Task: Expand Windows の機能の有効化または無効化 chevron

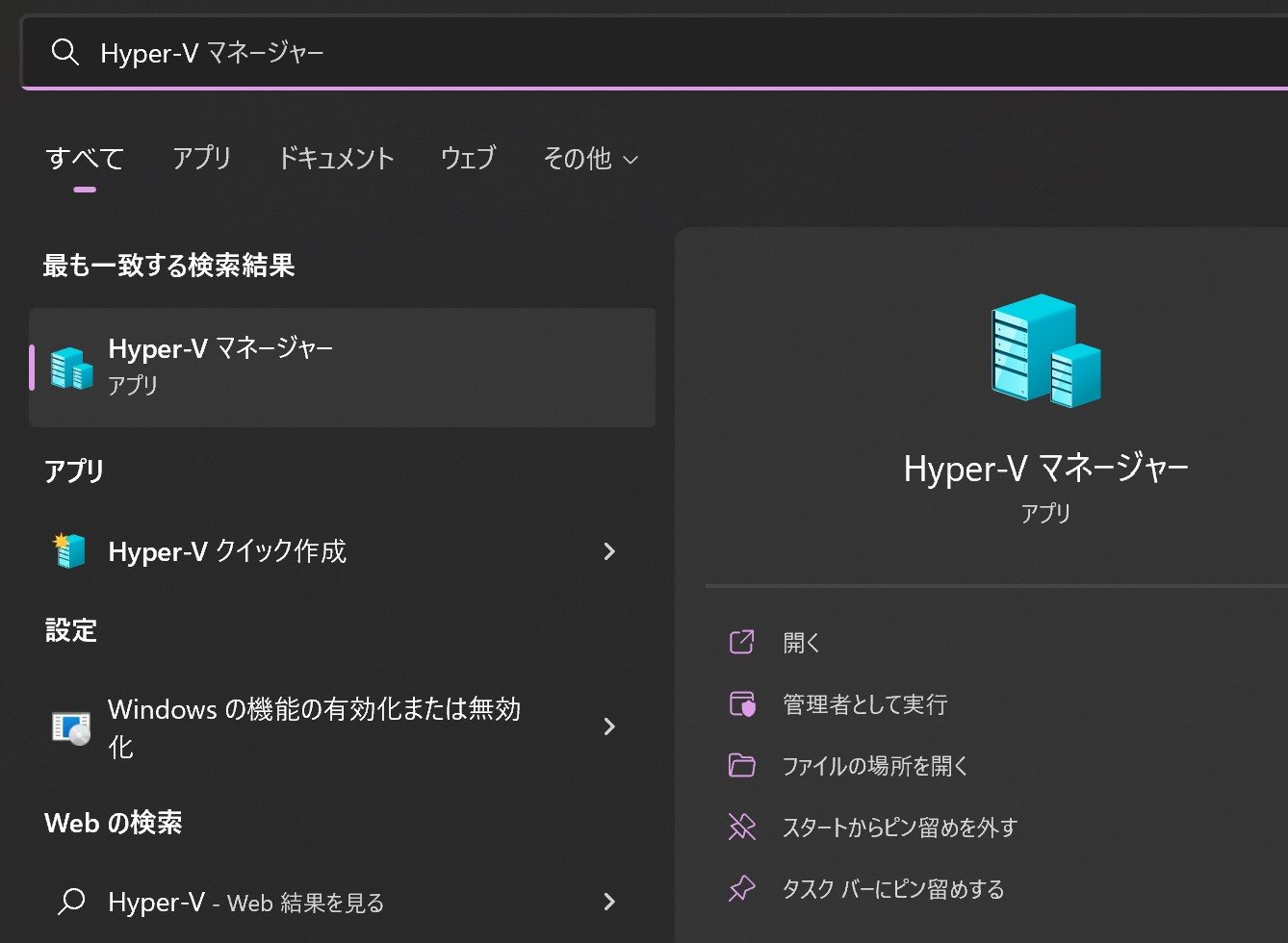Action: [608, 726]
